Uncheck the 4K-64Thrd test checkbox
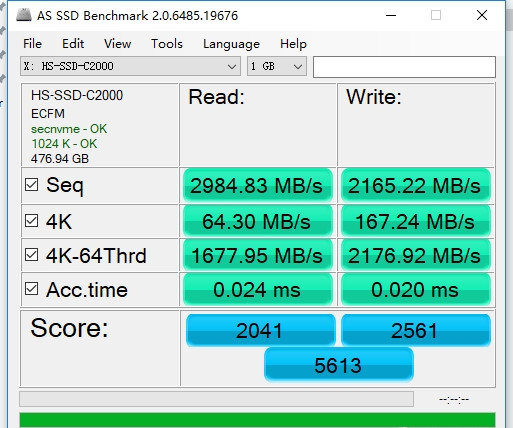 [x=31, y=255]
